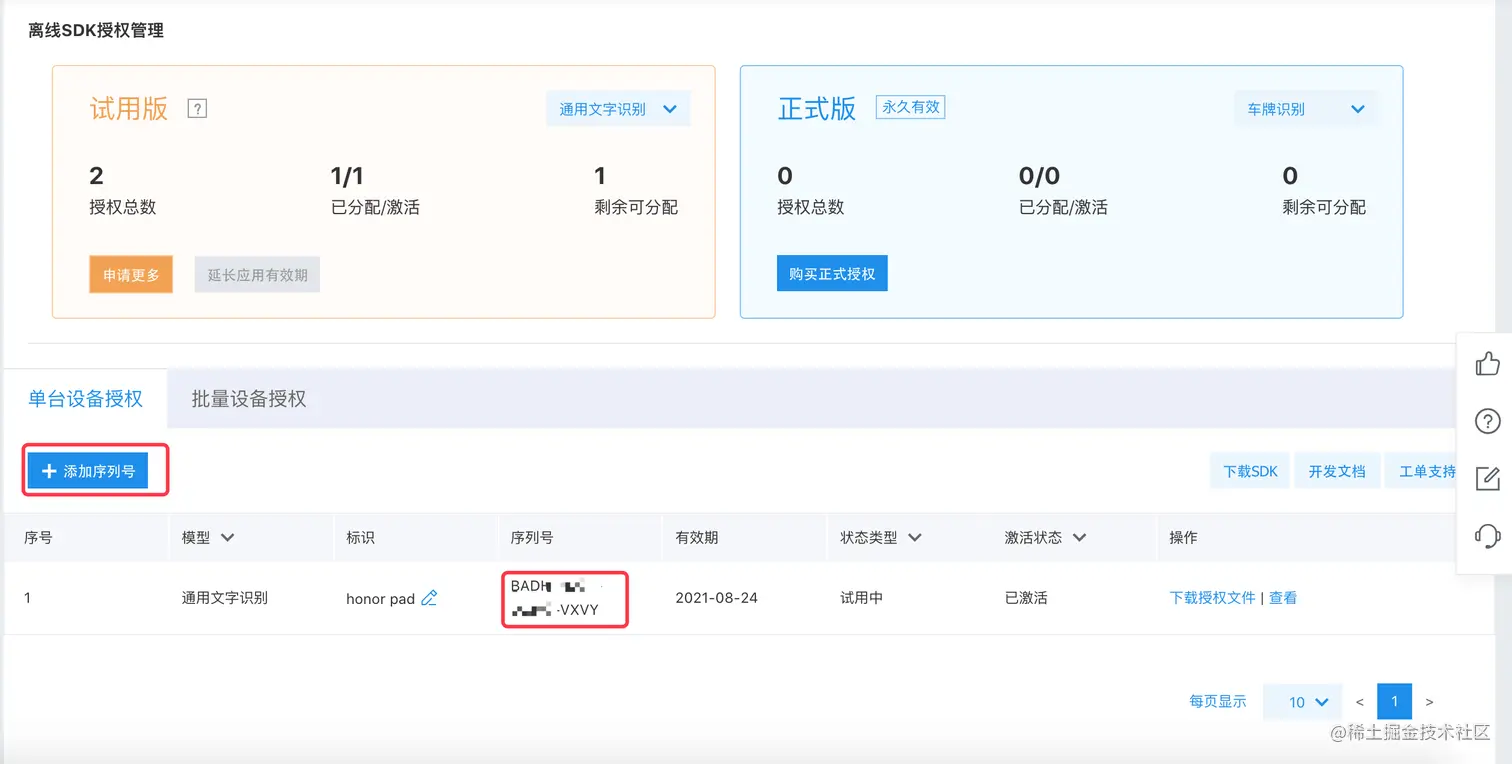This screenshot has width=1512, height=764.
Task: Click the 操作 column header
Action: pyautogui.click(x=1183, y=538)
